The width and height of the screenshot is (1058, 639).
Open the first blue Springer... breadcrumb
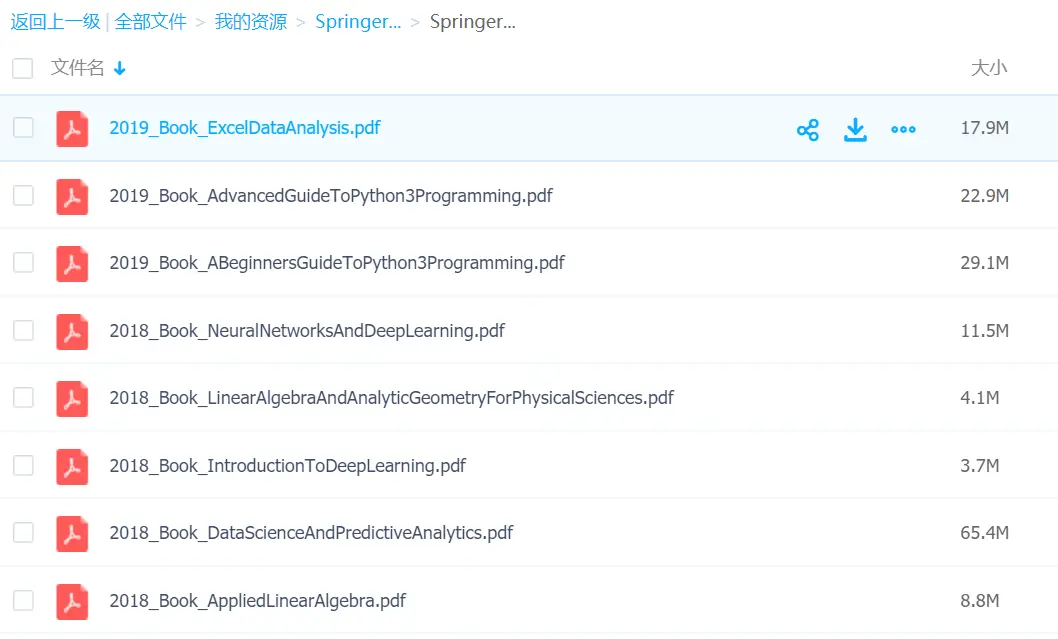click(x=358, y=22)
